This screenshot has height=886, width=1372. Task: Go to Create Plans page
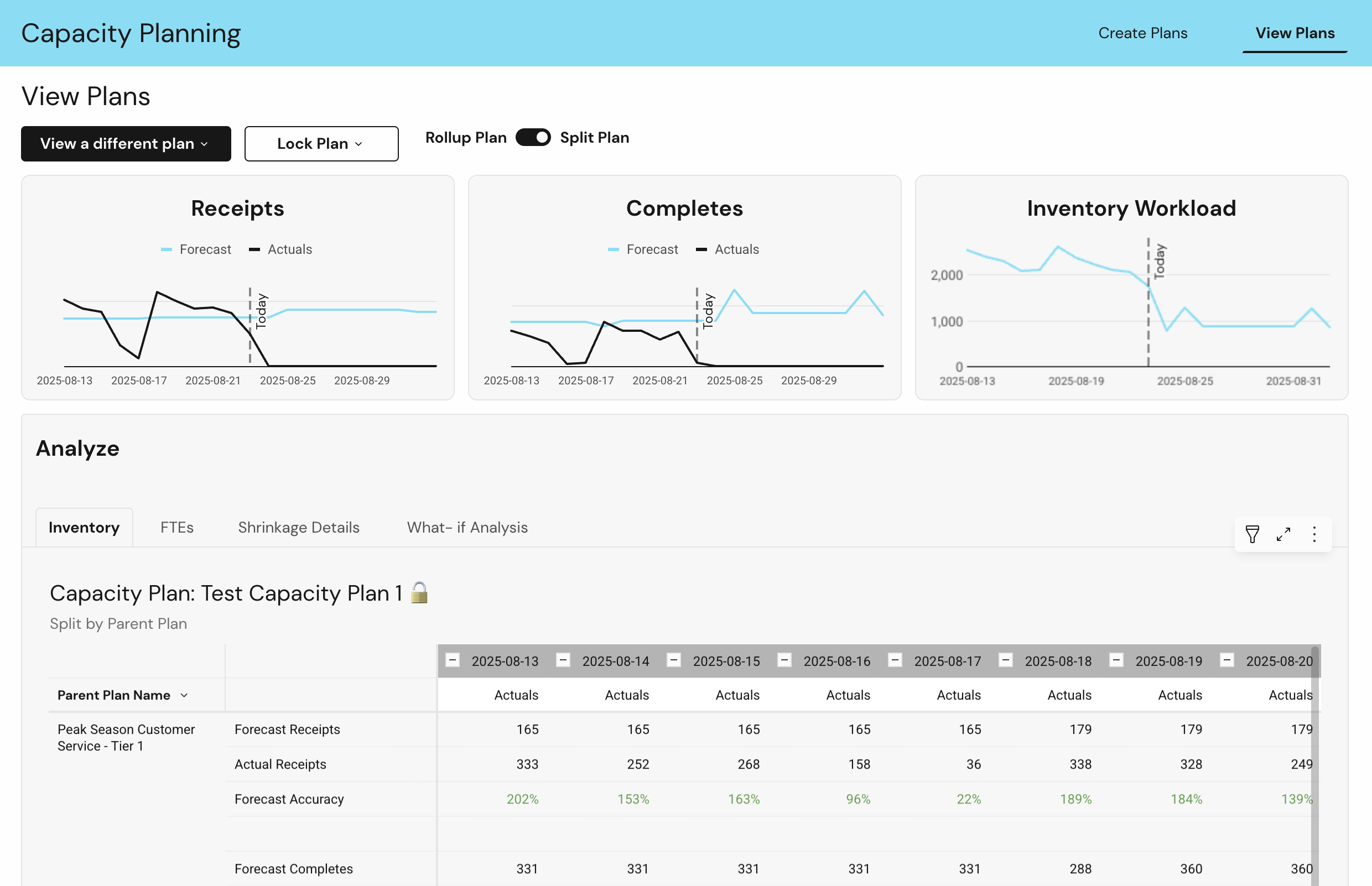coord(1142,33)
